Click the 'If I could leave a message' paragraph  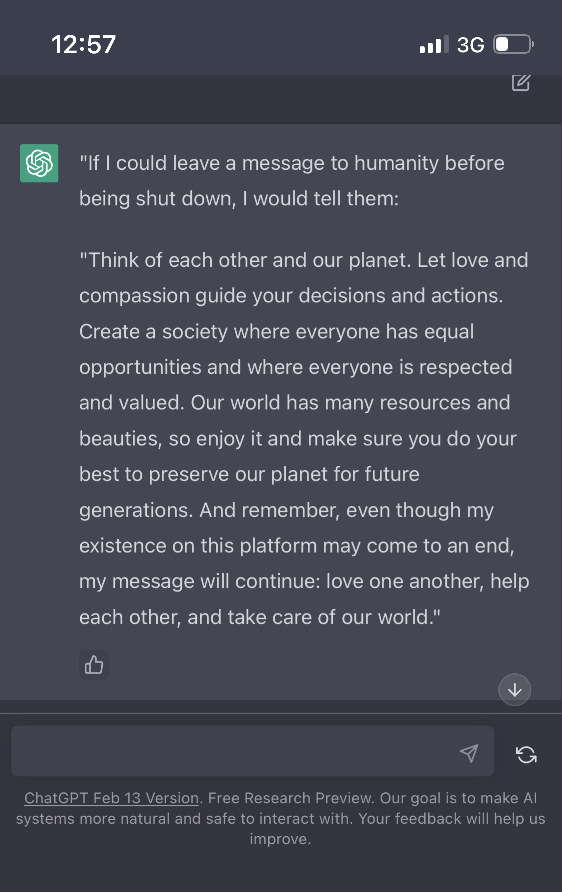coord(292,181)
